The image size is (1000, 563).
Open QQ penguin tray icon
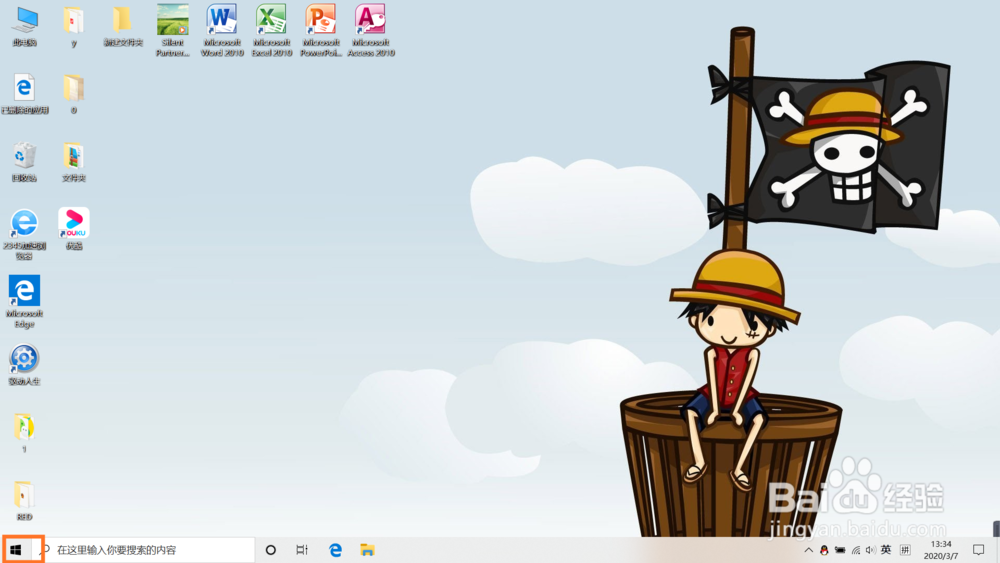(x=824, y=550)
